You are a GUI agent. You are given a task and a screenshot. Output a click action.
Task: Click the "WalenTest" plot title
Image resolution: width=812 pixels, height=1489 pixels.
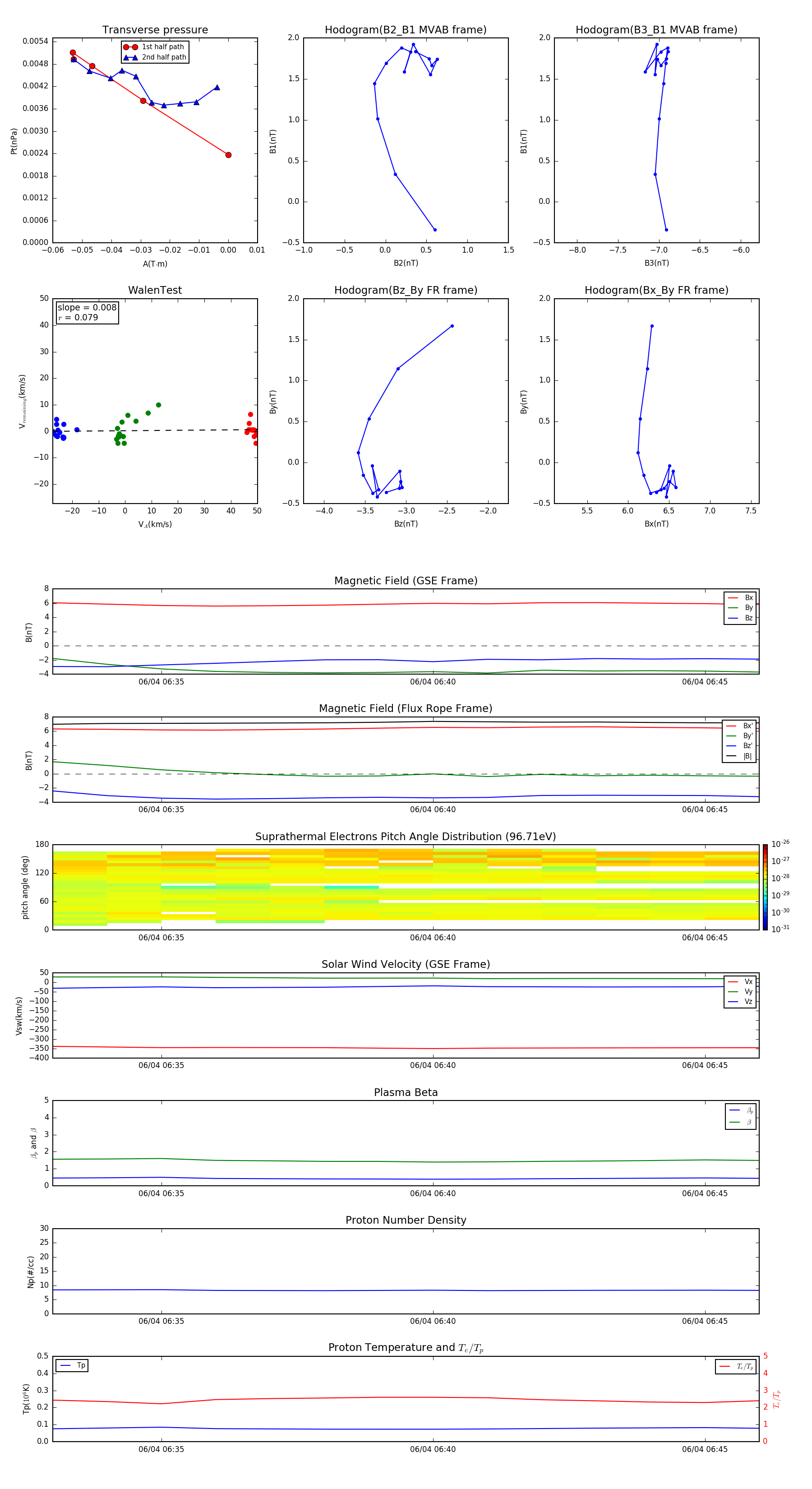pyautogui.click(x=155, y=290)
